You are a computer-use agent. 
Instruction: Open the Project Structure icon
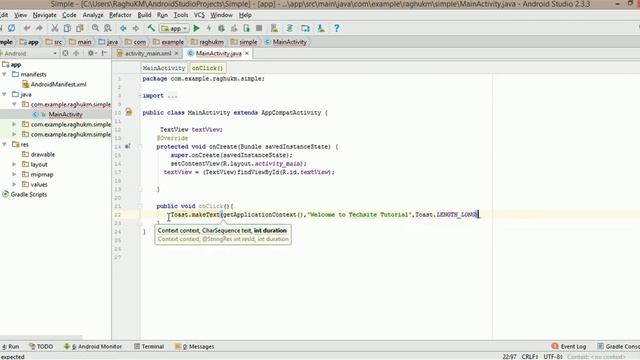305,28
